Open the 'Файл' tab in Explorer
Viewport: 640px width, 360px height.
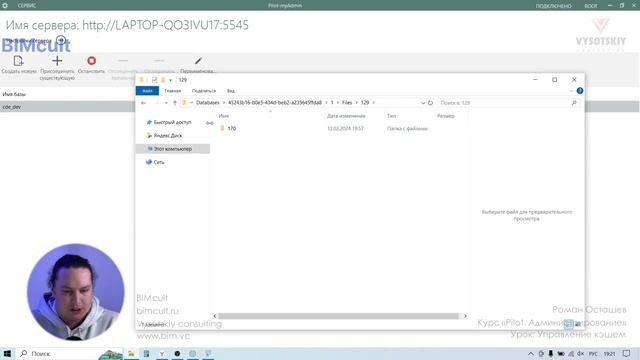coord(147,91)
